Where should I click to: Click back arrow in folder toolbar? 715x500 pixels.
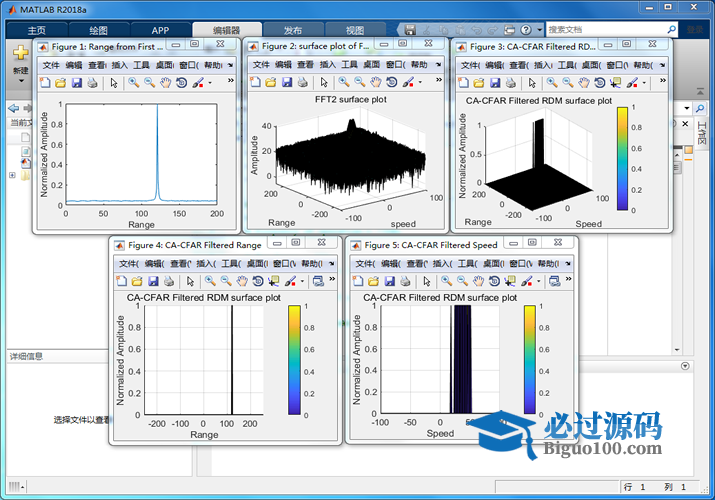pyautogui.click(x=14, y=108)
